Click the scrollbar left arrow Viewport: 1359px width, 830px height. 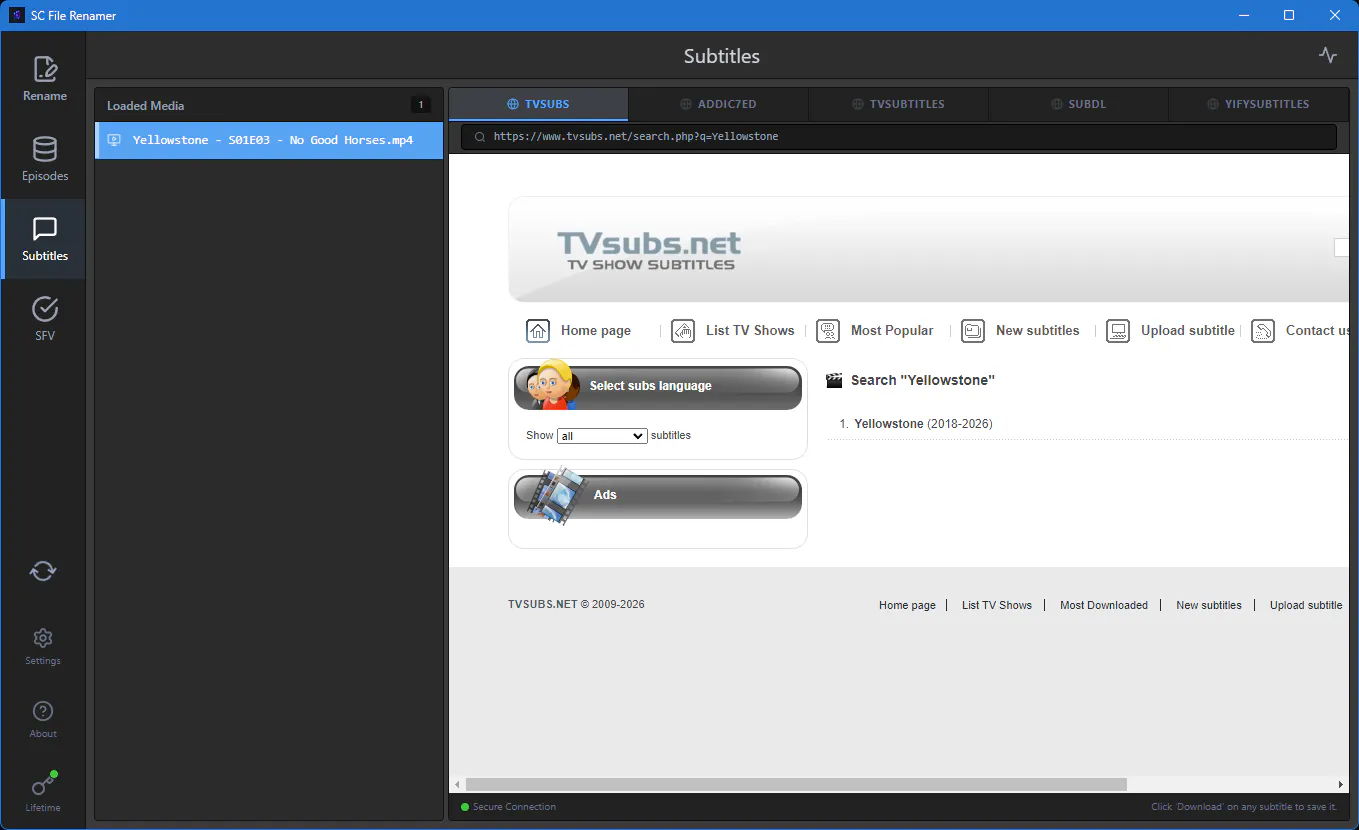457,785
